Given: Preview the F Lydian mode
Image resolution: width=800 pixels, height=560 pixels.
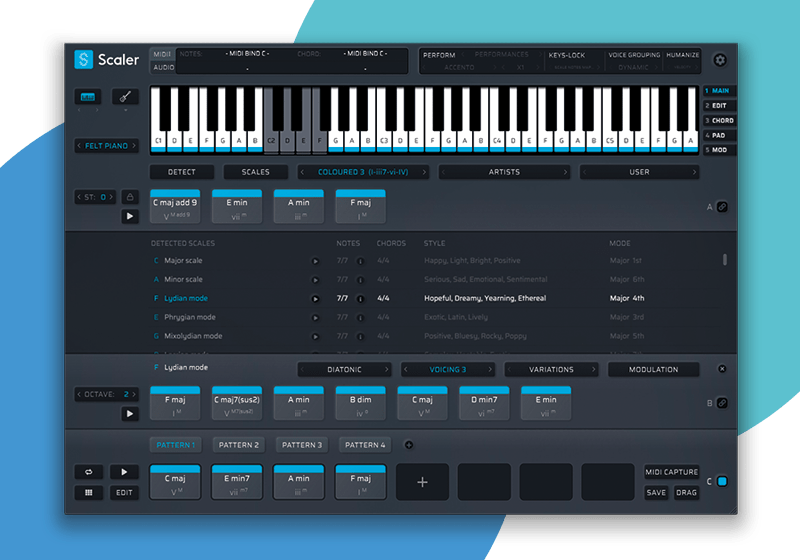Looking at the screenshot, I should point(315,299).
